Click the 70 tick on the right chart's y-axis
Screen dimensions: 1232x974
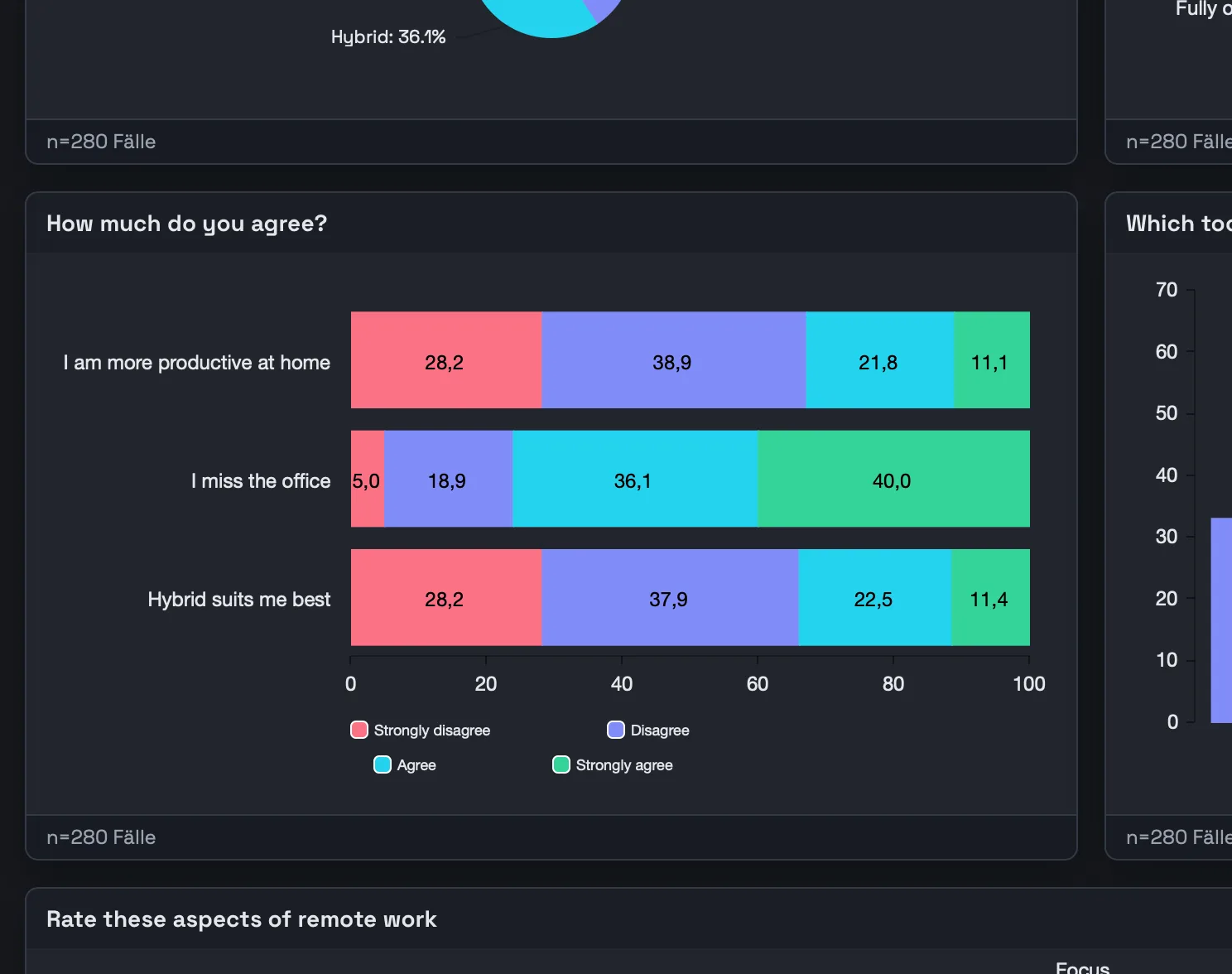click(x=1167, y=290)
